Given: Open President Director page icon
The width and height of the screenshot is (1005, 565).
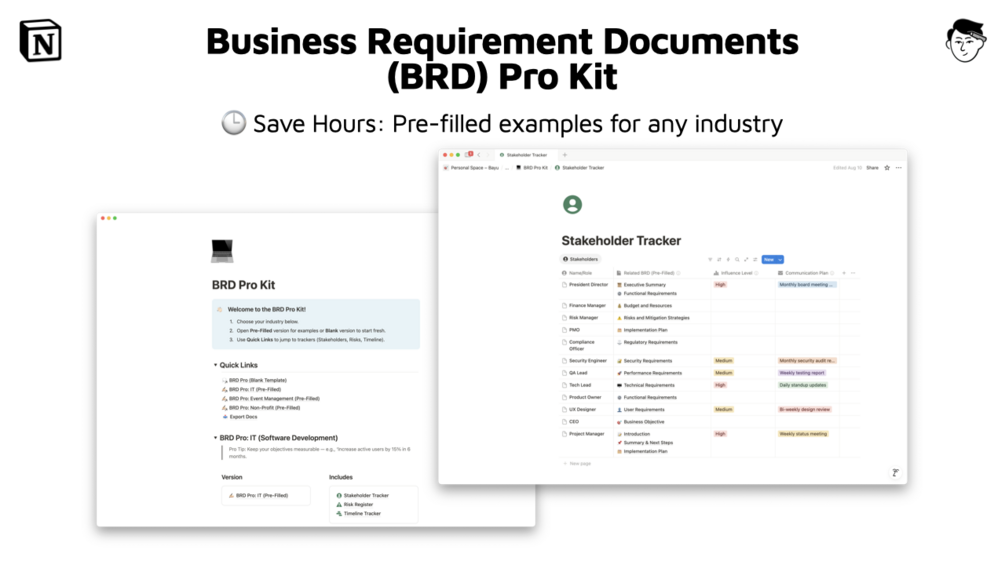Looking at the screenshot, I should pos(565,284).
